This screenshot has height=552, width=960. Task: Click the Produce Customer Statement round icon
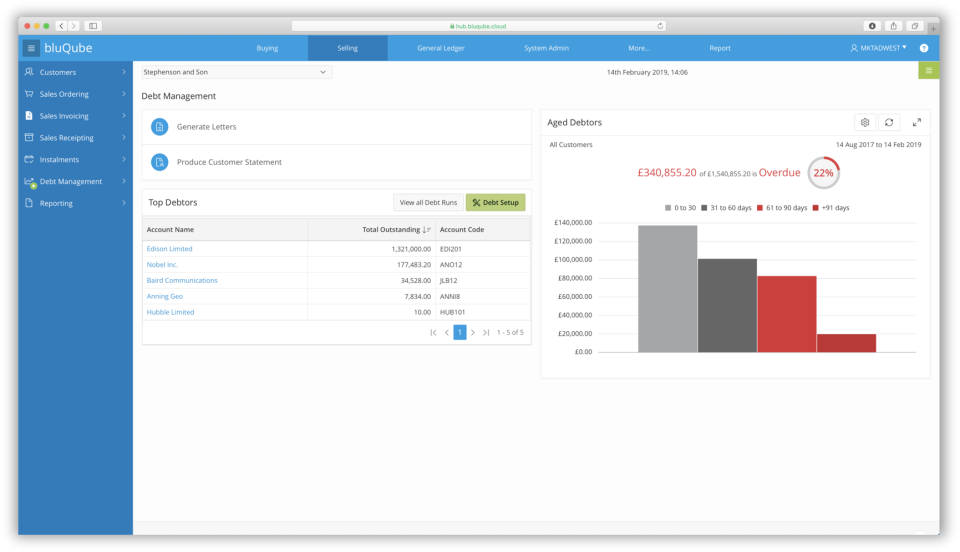(x=159, y=162)
